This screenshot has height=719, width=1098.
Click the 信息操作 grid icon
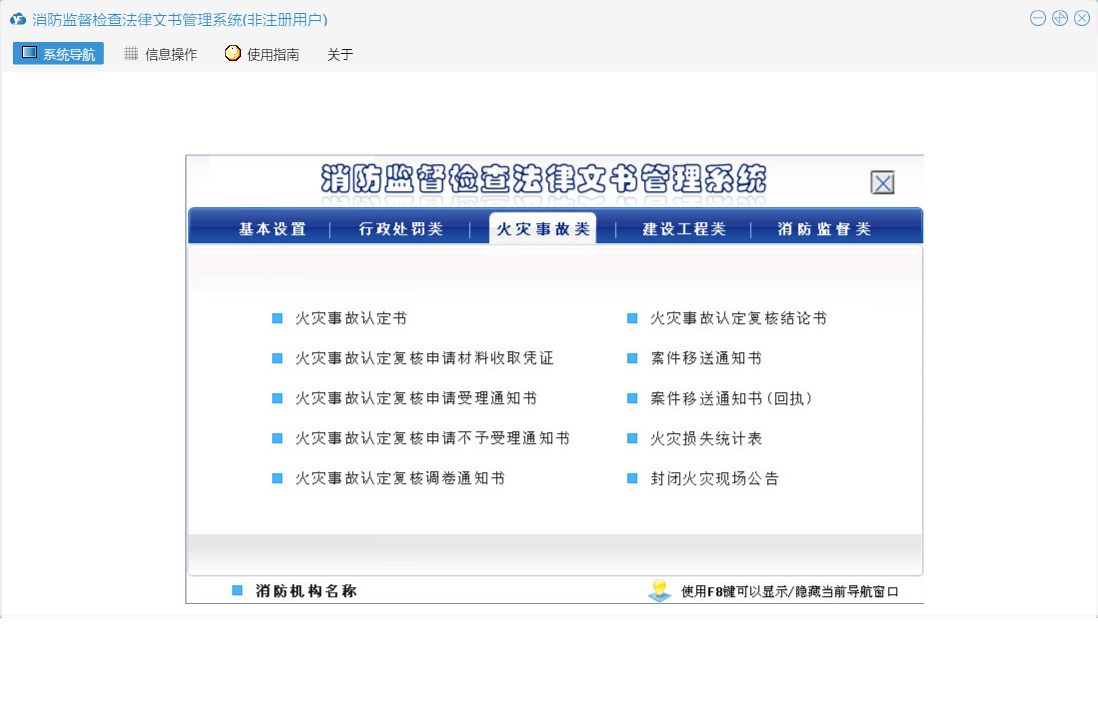pos(131,54)
